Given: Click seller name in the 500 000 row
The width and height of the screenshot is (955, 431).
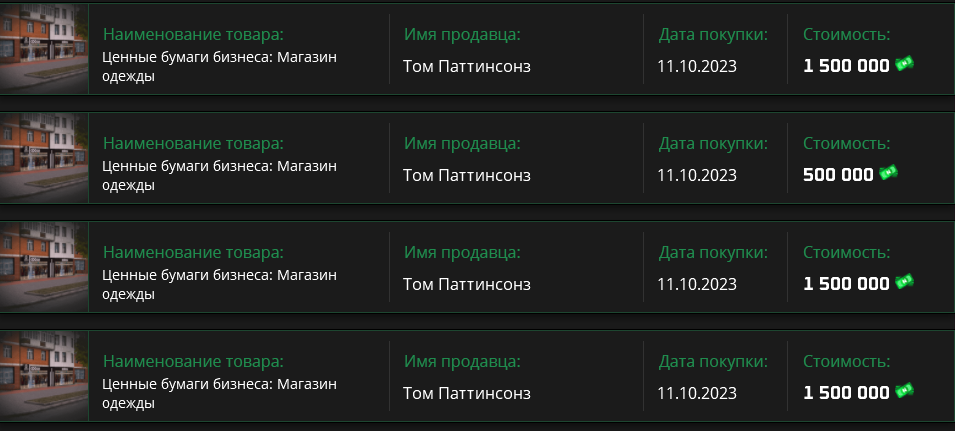Looking at the screenshot, I should tap(467, 175).
